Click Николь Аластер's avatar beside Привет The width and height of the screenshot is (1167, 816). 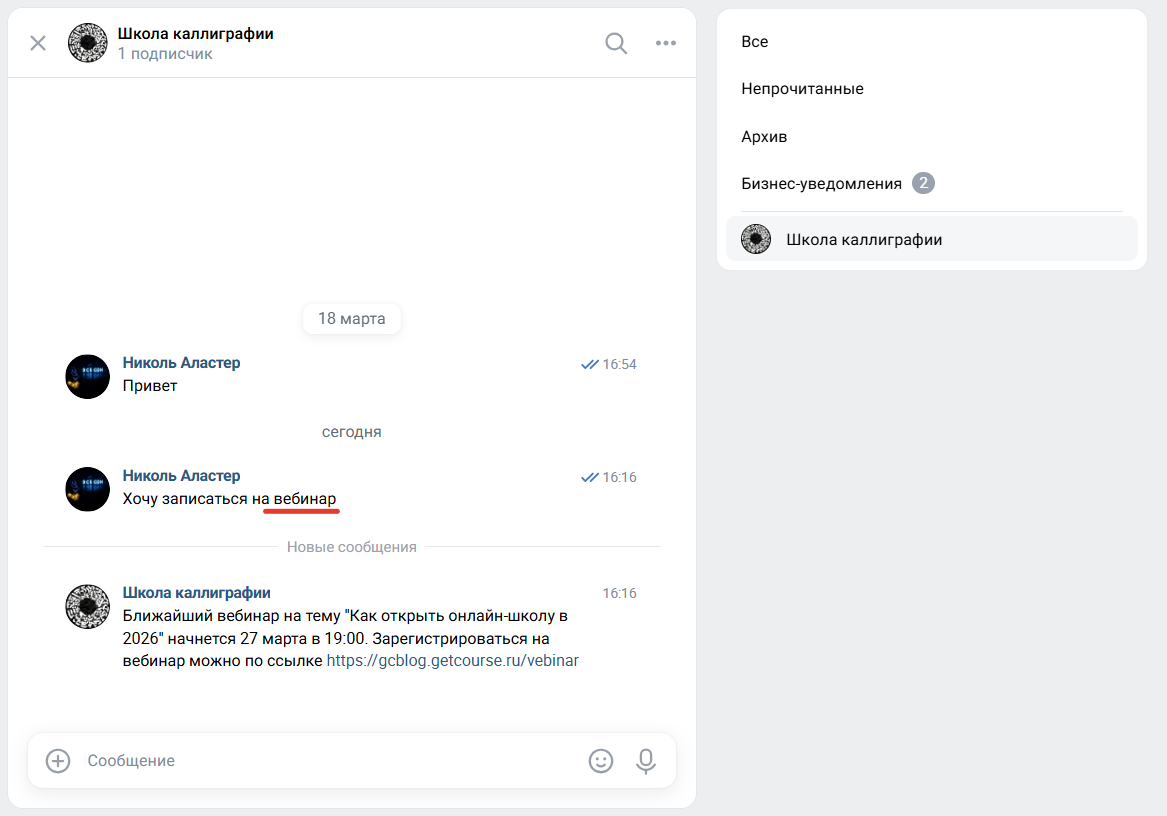[x=87, y=376]
